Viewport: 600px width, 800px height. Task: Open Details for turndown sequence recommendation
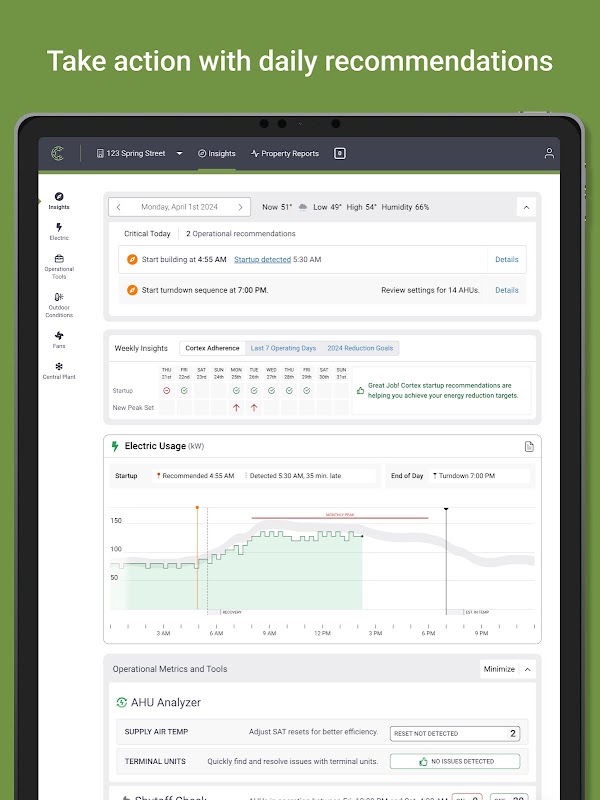click(x=507, y=290)
